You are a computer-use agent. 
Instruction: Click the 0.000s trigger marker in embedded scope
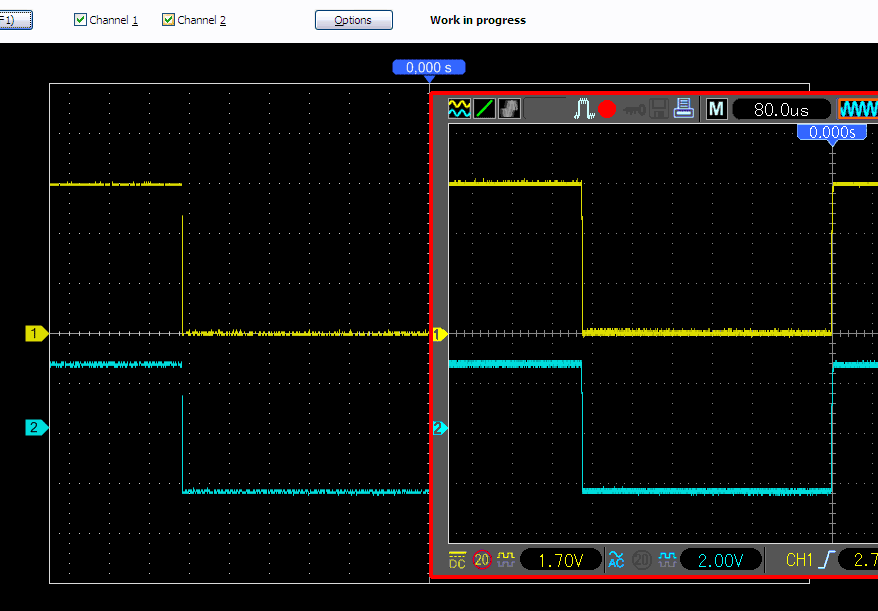point(832,133)
